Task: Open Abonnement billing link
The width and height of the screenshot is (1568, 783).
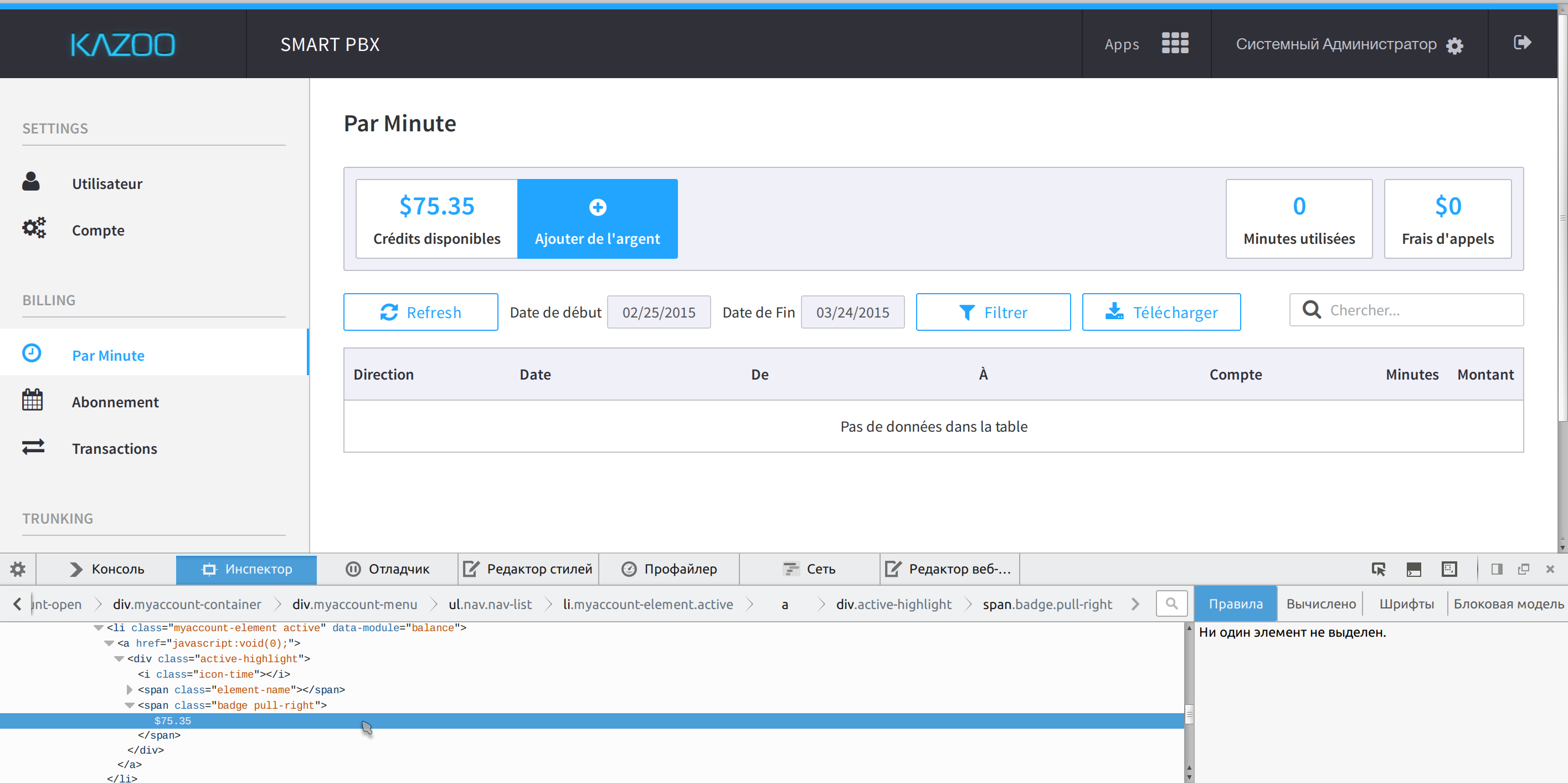Action: tap(115, 402)
